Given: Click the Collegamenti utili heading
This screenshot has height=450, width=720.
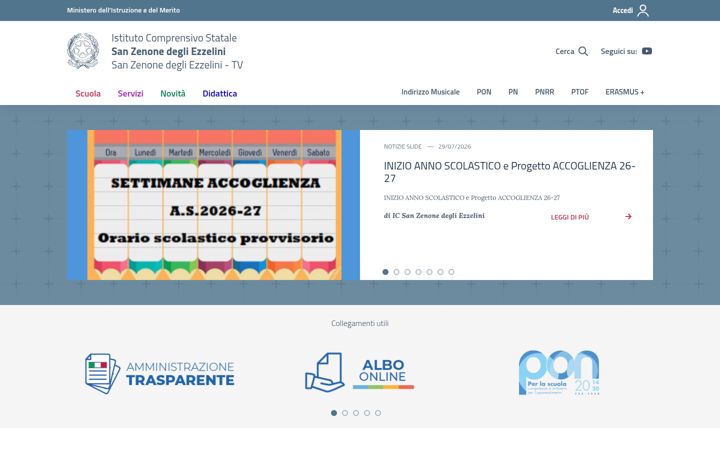Looking at the screenshot, I should pos(360,323).
